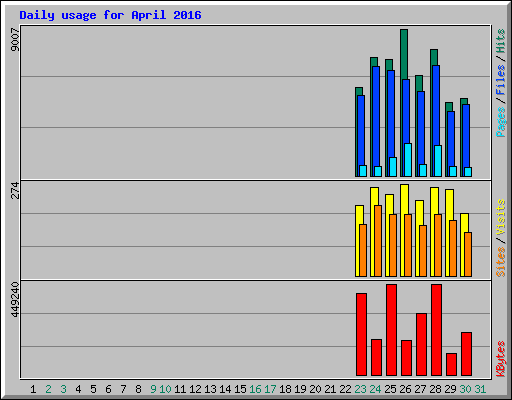Click day 10 on the x-axis

click(x=165, y=389)
